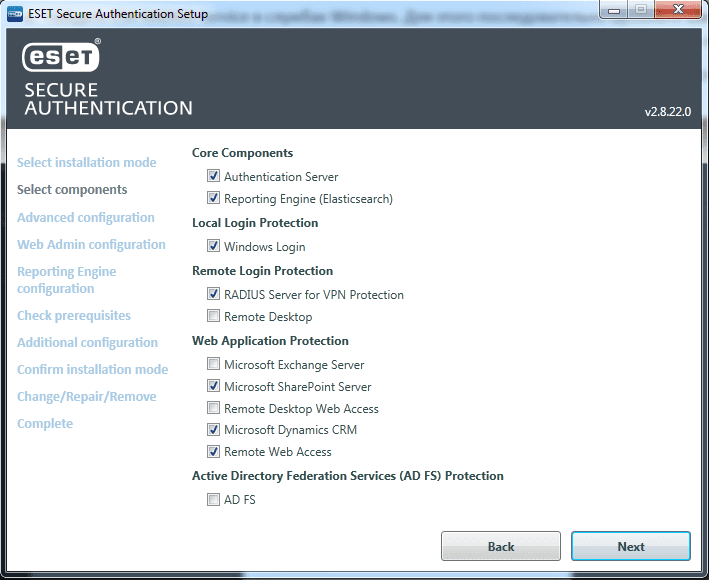Enable the AD FS checkbox
The image size is (709, 580).
pyautogui.click(x=213, y=500)
